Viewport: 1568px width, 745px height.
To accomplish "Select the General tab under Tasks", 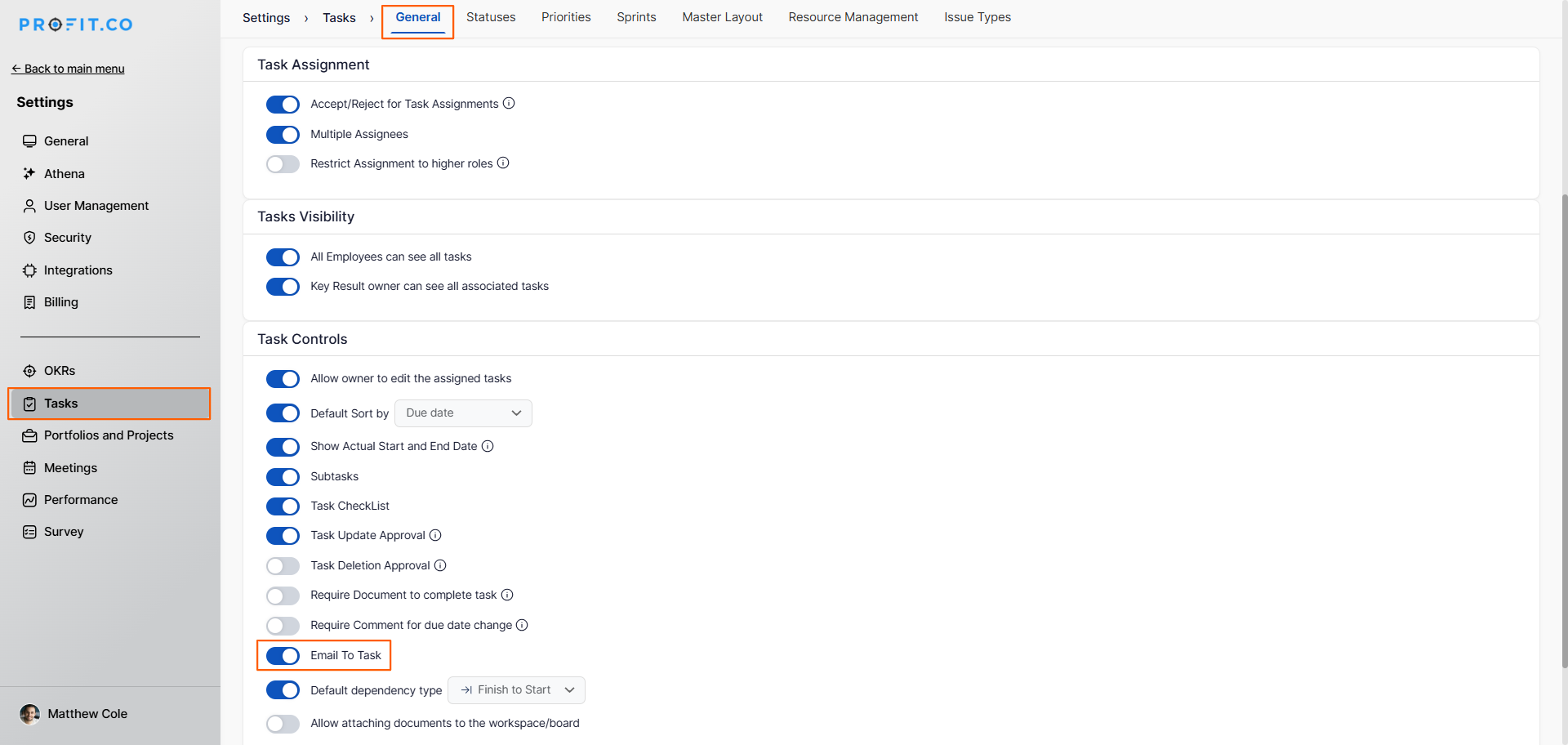I will click(418, 17).
